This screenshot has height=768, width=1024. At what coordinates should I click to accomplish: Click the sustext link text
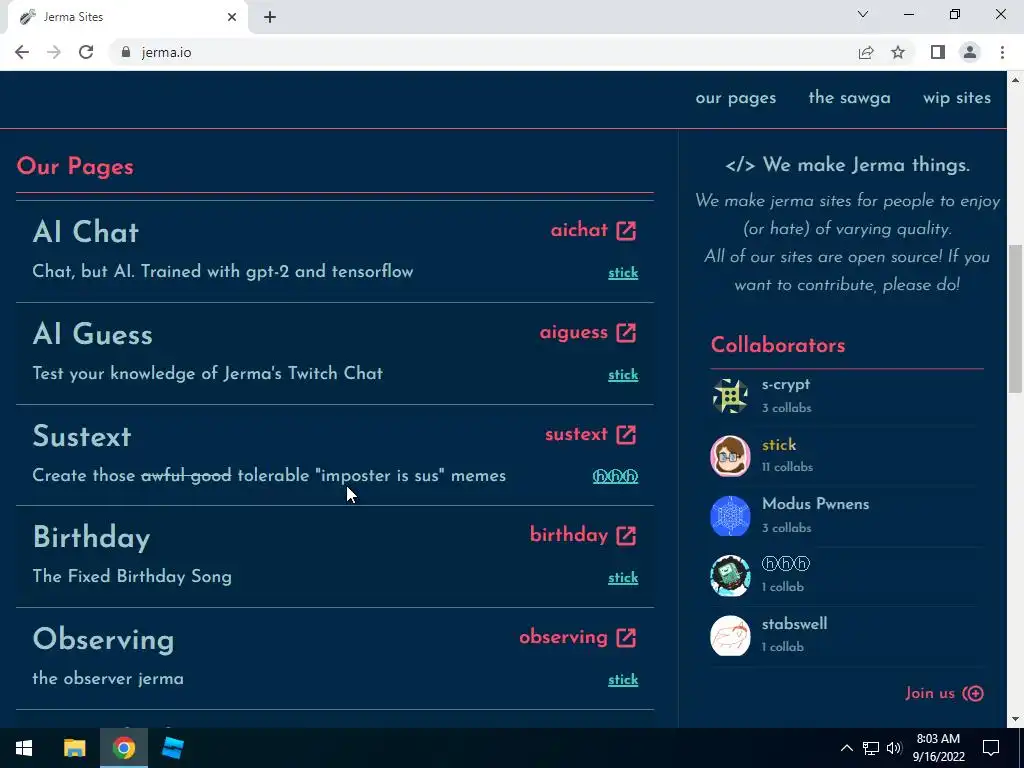[x=577, y=434]
